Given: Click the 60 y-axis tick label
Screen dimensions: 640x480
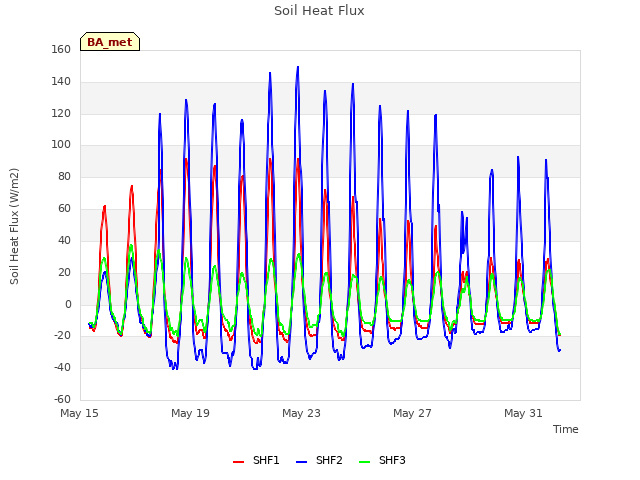Looking at the screenshot, I should [64, 209].
